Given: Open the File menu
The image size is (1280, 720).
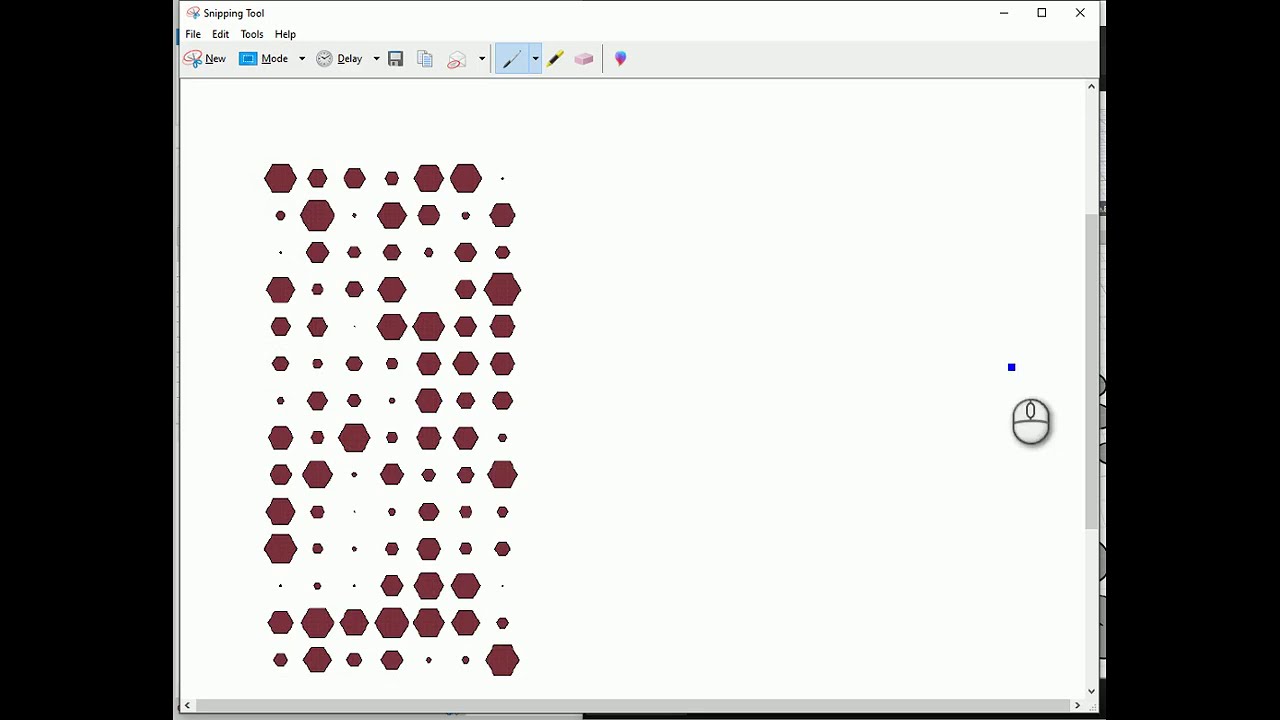Looking at the screenshot, I should tap(193, 34).
